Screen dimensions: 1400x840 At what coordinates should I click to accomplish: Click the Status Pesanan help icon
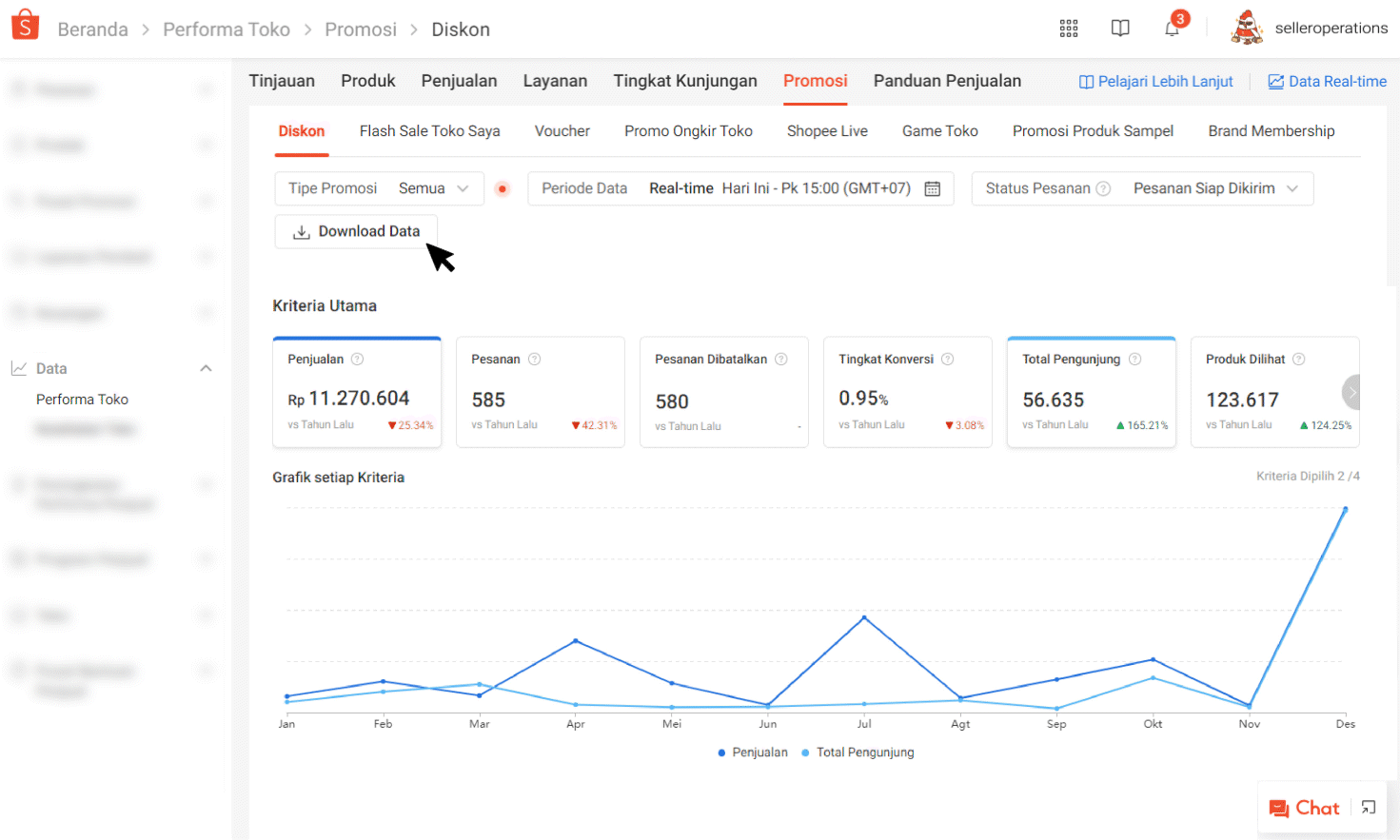1103,188
